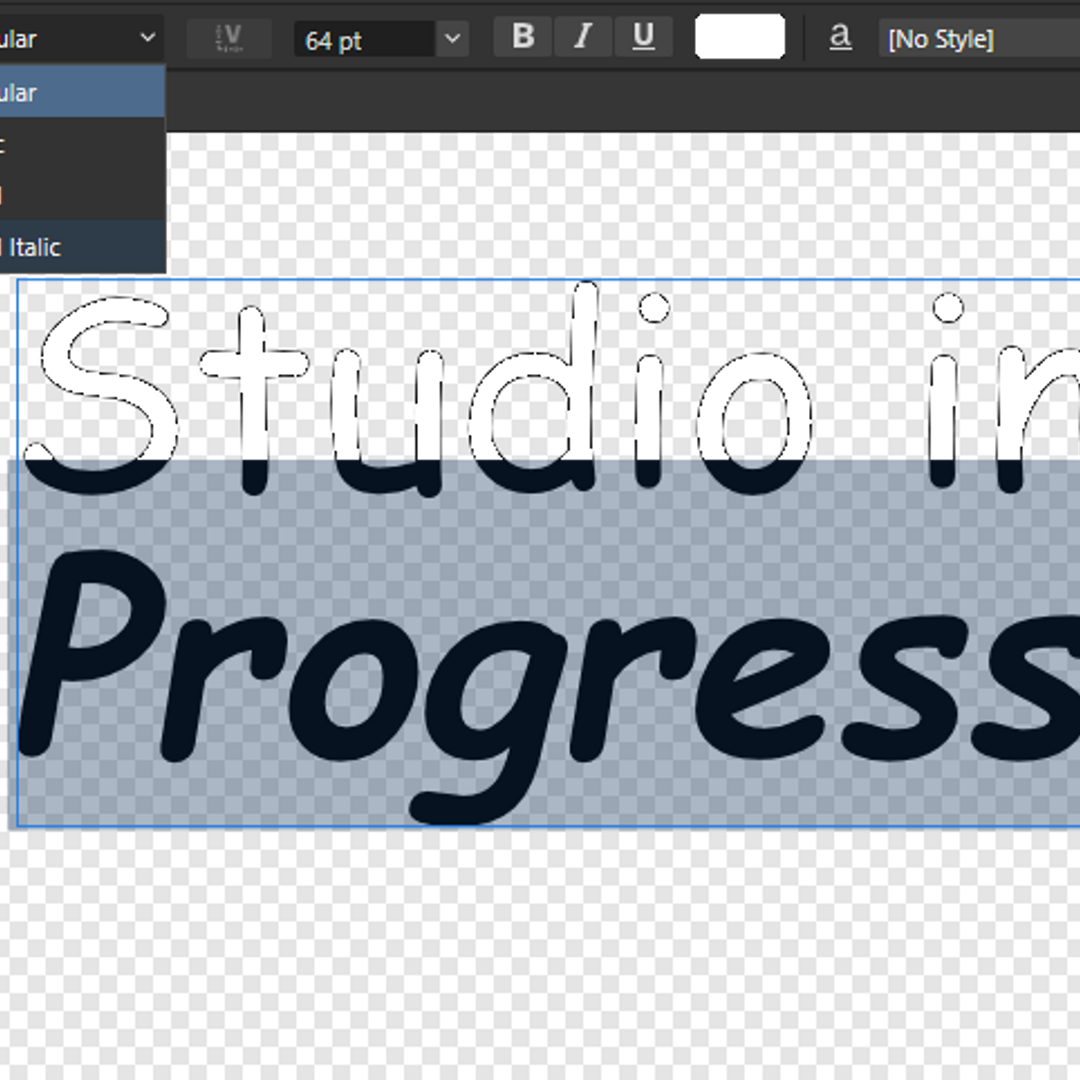
Task: Open character settings via underlined a icon
Action: tap(840, 38)
